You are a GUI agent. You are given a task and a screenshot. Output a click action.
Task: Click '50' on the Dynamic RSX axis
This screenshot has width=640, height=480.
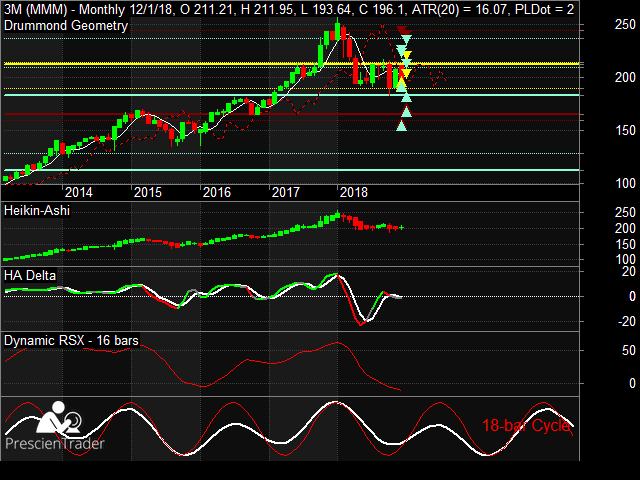(x=629, y=351)
